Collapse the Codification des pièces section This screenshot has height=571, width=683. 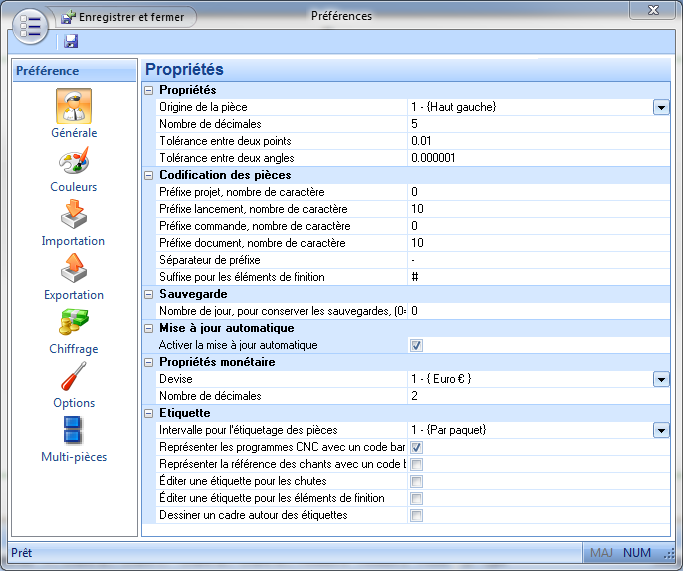pos(150,175)
